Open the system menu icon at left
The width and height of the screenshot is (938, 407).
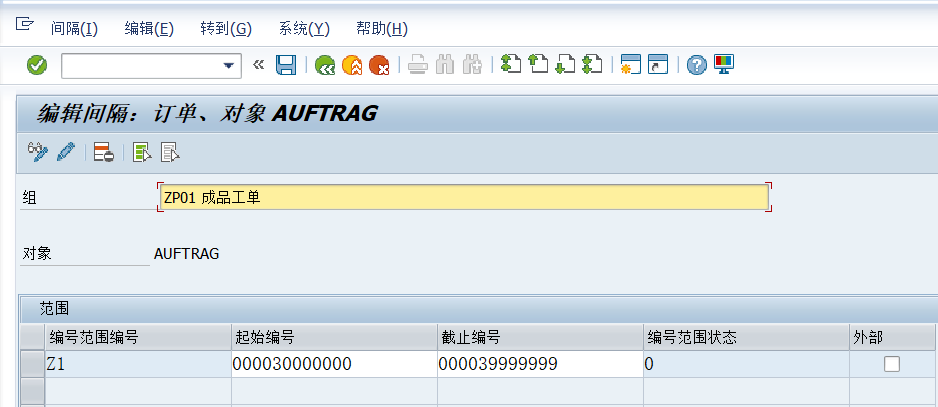(24, 25)
